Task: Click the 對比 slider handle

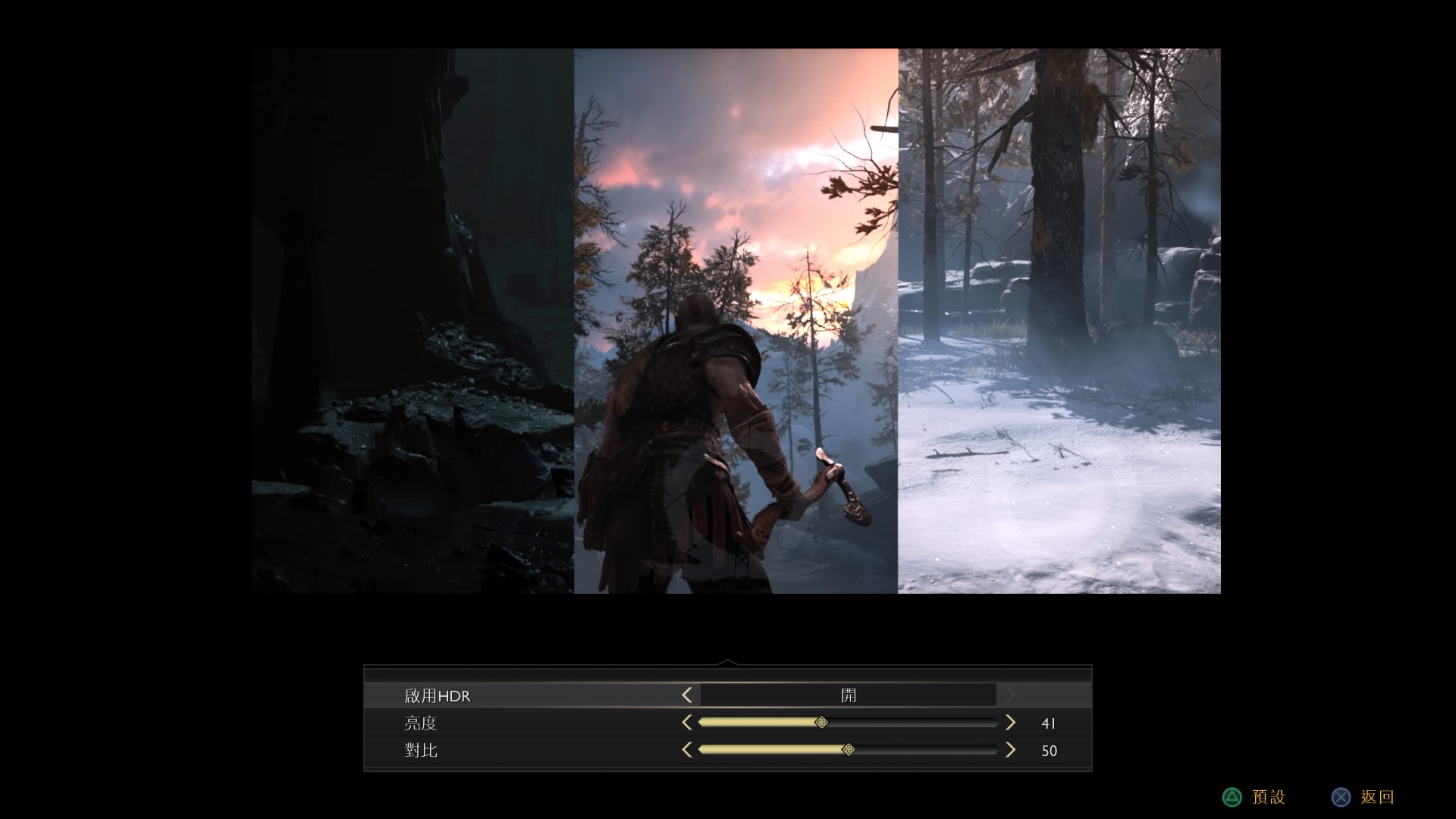Action: (849, 750)
